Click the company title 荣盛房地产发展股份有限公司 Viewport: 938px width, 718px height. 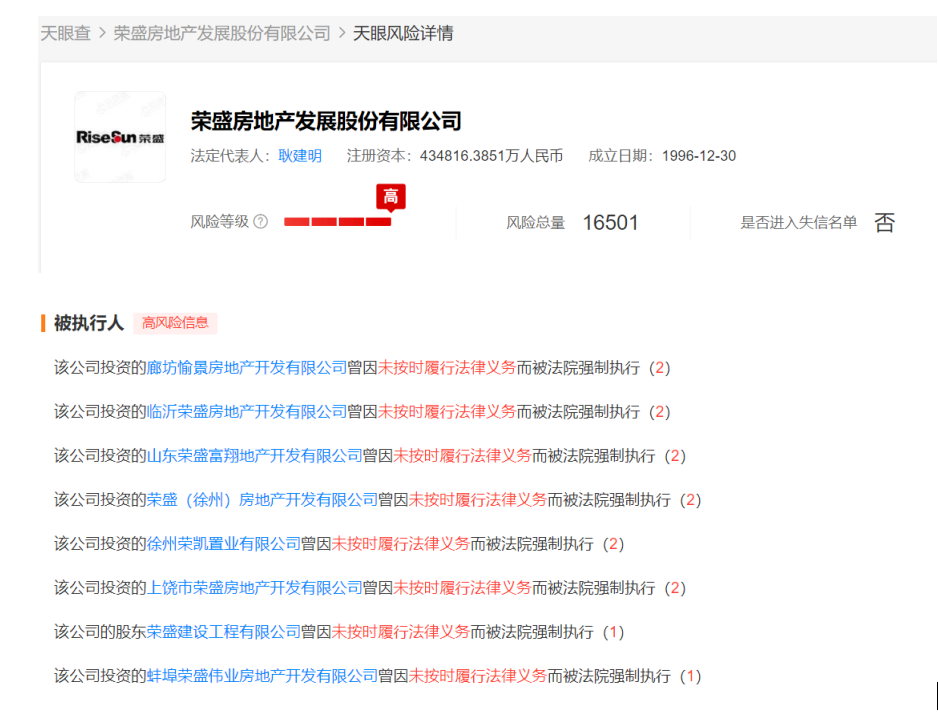[326, 121]
